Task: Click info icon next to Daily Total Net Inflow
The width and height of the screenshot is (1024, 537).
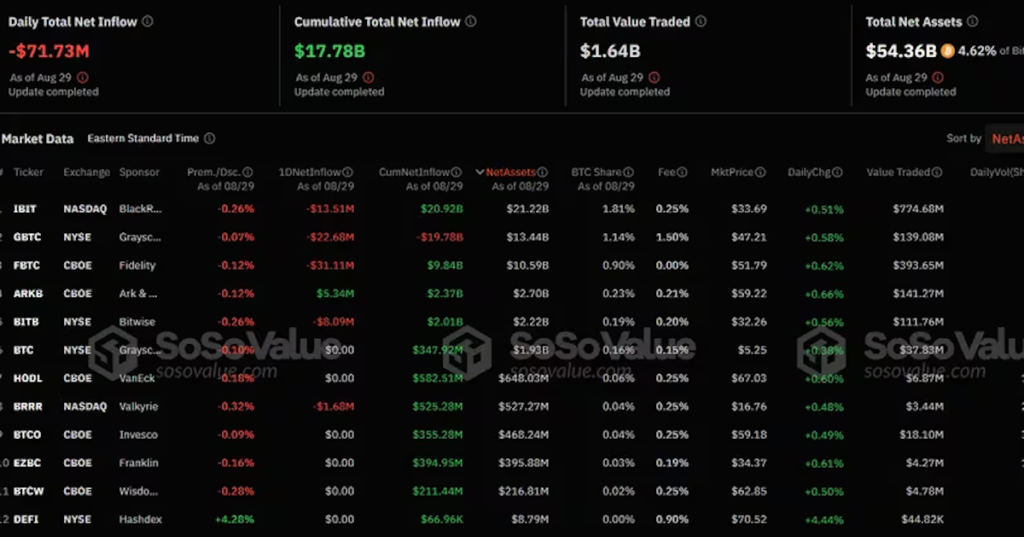Action: coord(148,22)
